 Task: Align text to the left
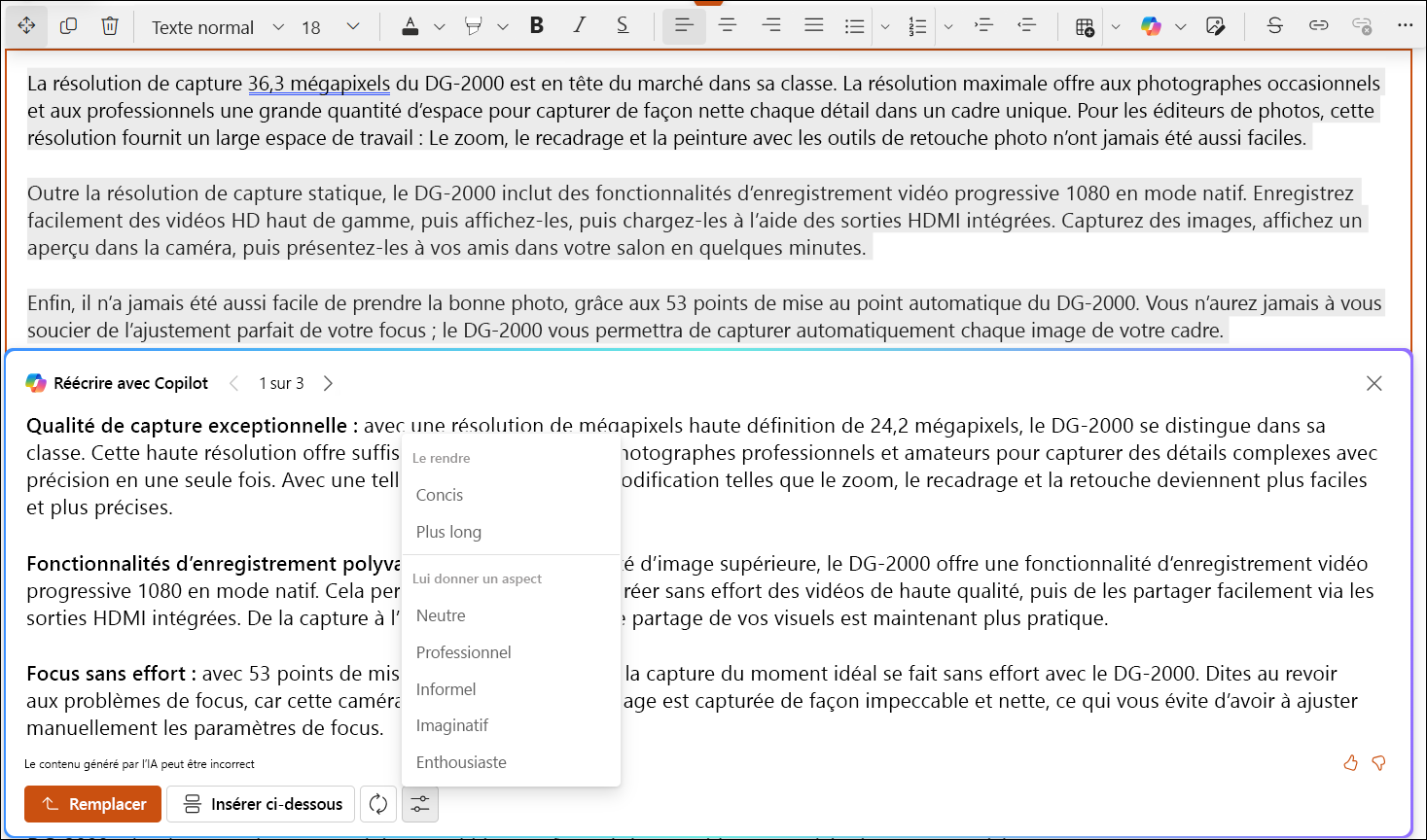click(684, 26)
